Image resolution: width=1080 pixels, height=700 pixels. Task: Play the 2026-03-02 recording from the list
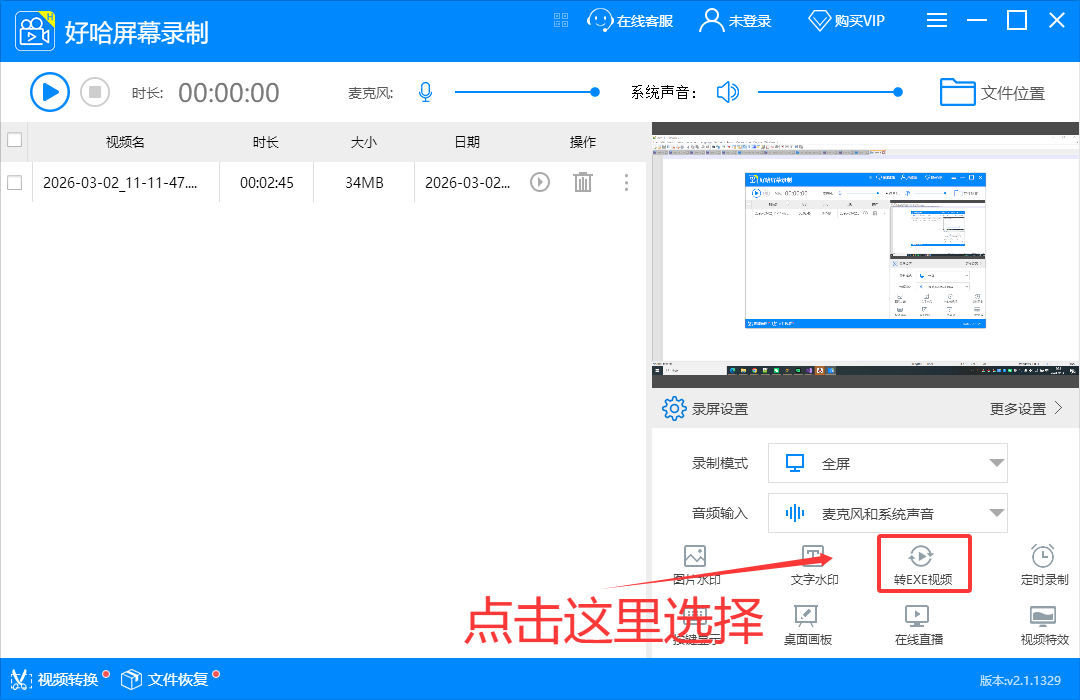[539, 182]
